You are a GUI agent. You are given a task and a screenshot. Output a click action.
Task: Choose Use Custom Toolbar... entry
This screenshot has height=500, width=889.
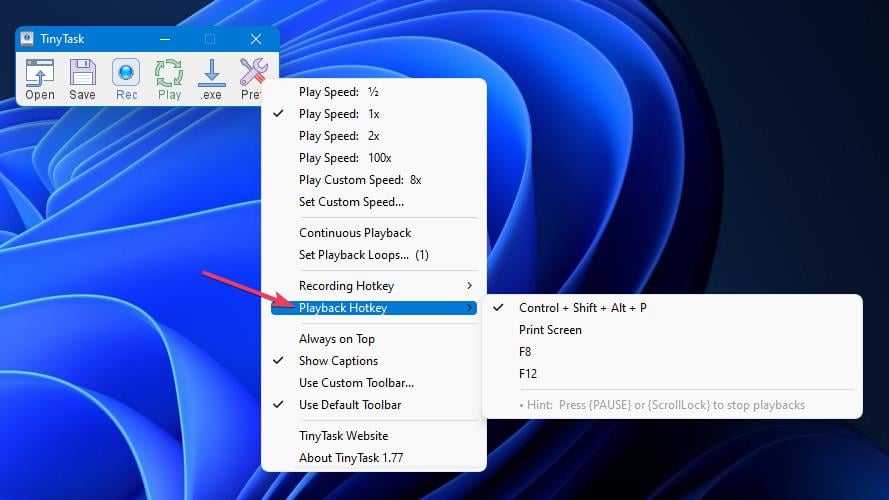click(374, 383)
